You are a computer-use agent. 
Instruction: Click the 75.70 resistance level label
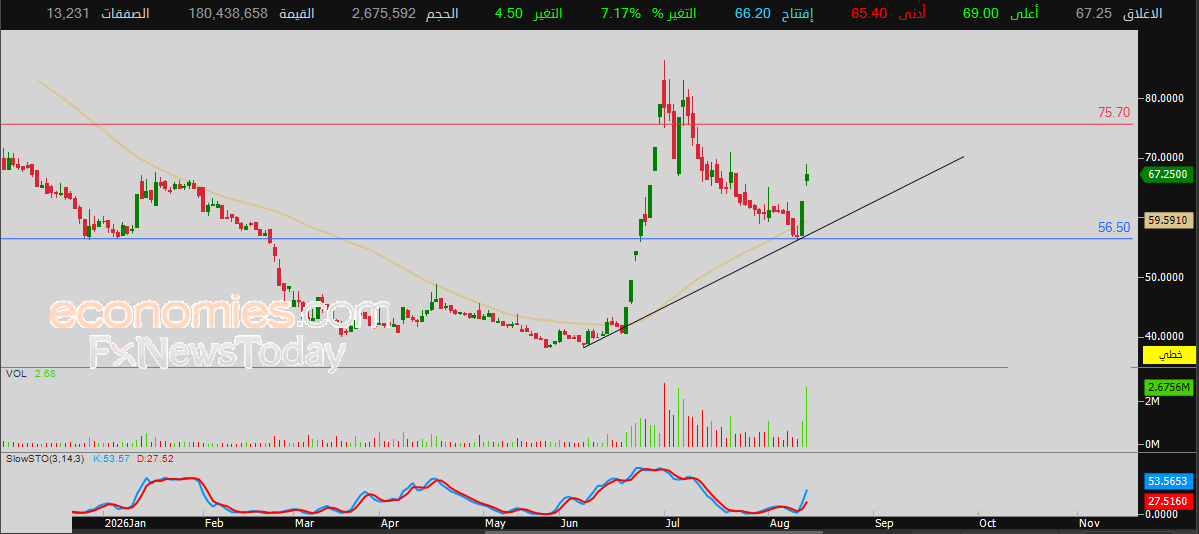(x=1113, y=112)
